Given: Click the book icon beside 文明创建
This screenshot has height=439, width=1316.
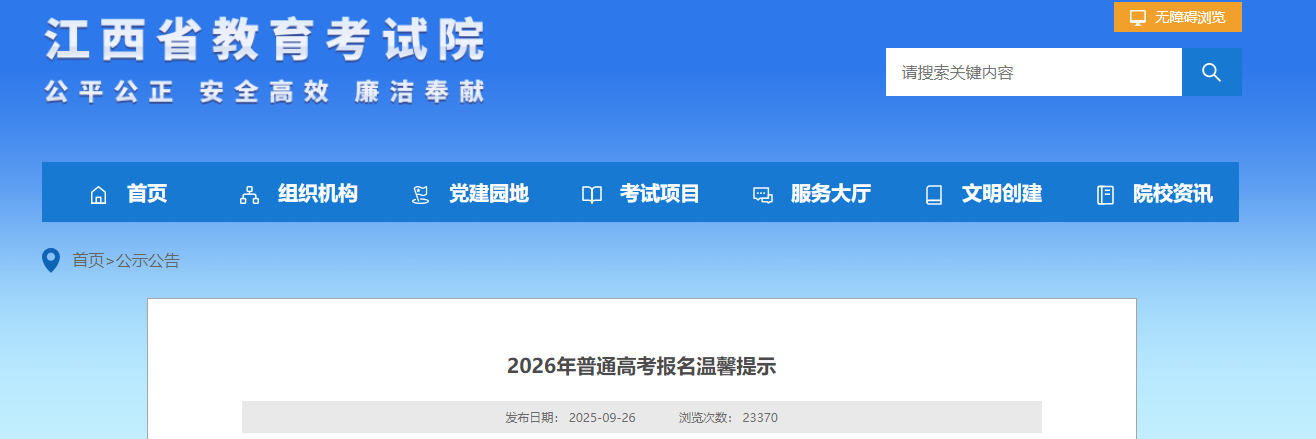Looking at the screenshot, I should pos(934,195).
